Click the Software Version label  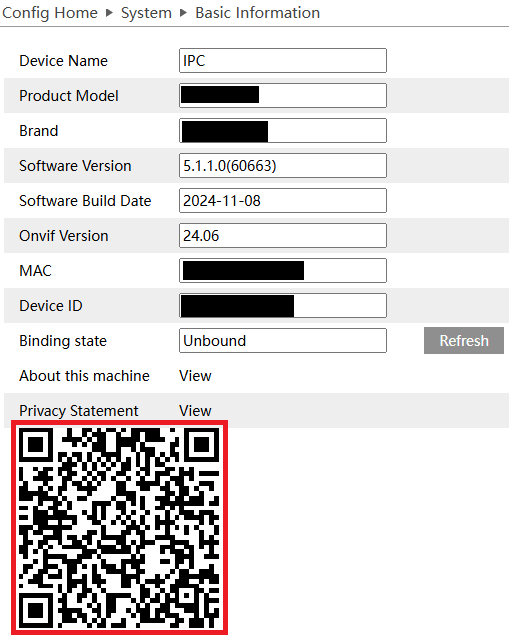click(x=75, y=166)
